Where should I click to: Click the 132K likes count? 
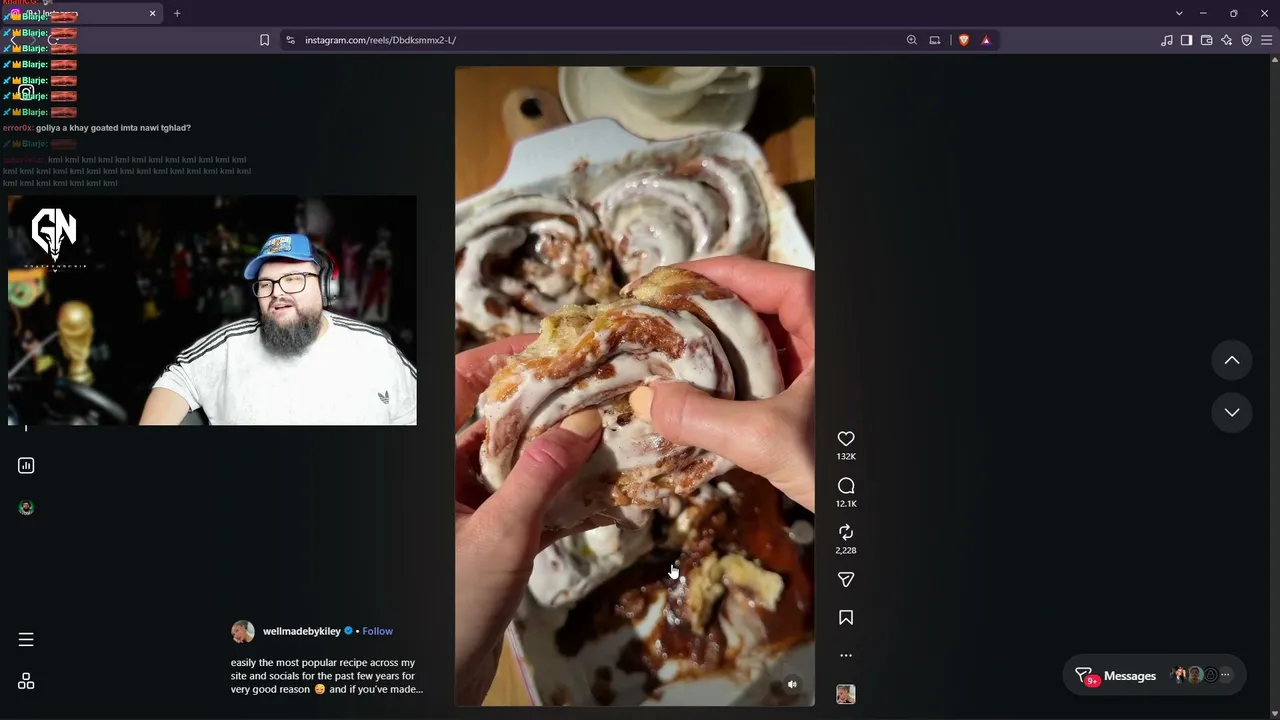pos(846,457)
